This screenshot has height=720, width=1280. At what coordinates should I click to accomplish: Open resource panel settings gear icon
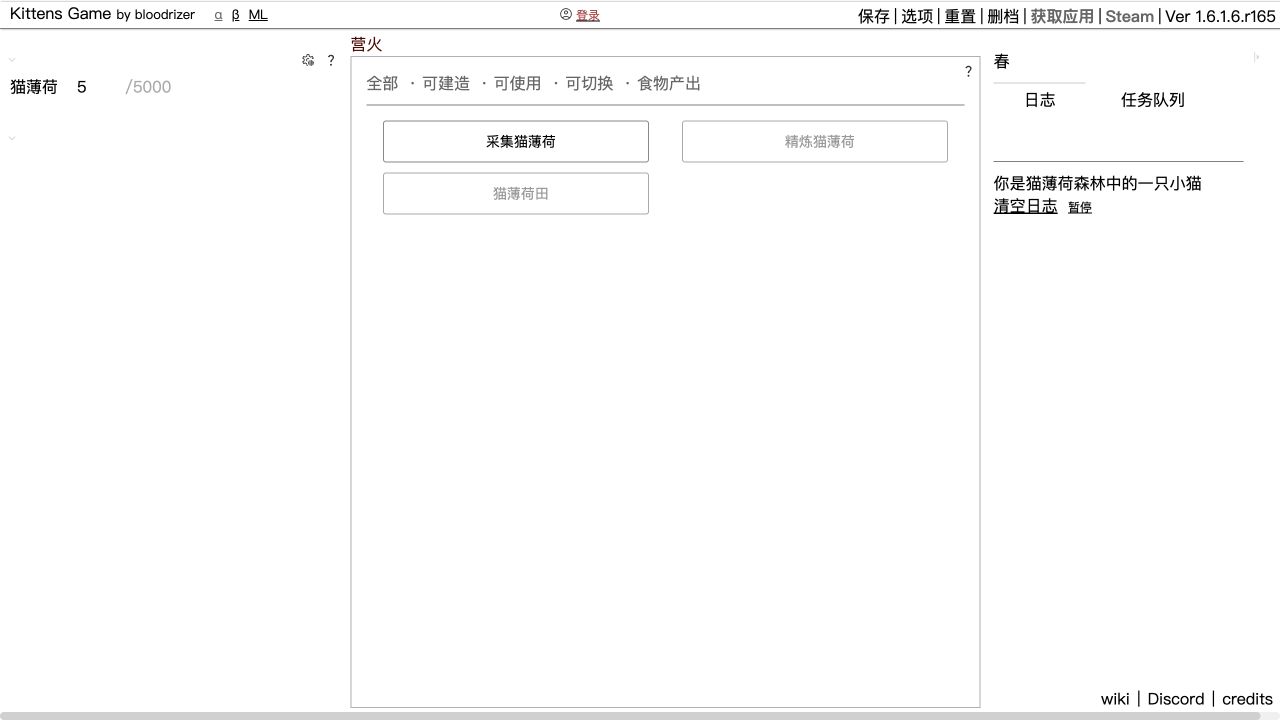[308, 60]
